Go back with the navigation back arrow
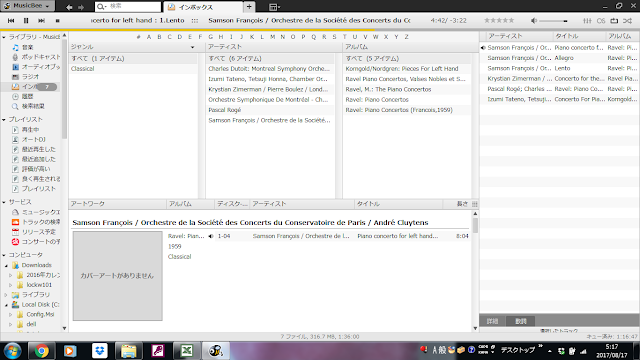Image resolution: width=640 pixels, height=360 pixels. pyautogui.click(x=69, y=7)
